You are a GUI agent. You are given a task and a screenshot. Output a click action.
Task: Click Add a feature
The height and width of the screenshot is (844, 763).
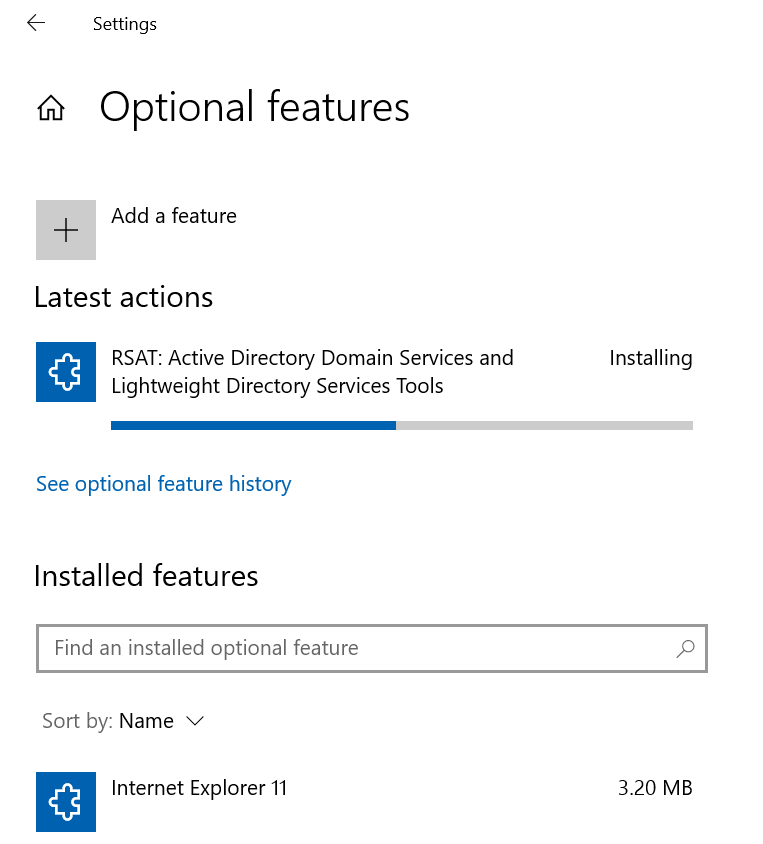pyautogui.click(x=173, y=215)
